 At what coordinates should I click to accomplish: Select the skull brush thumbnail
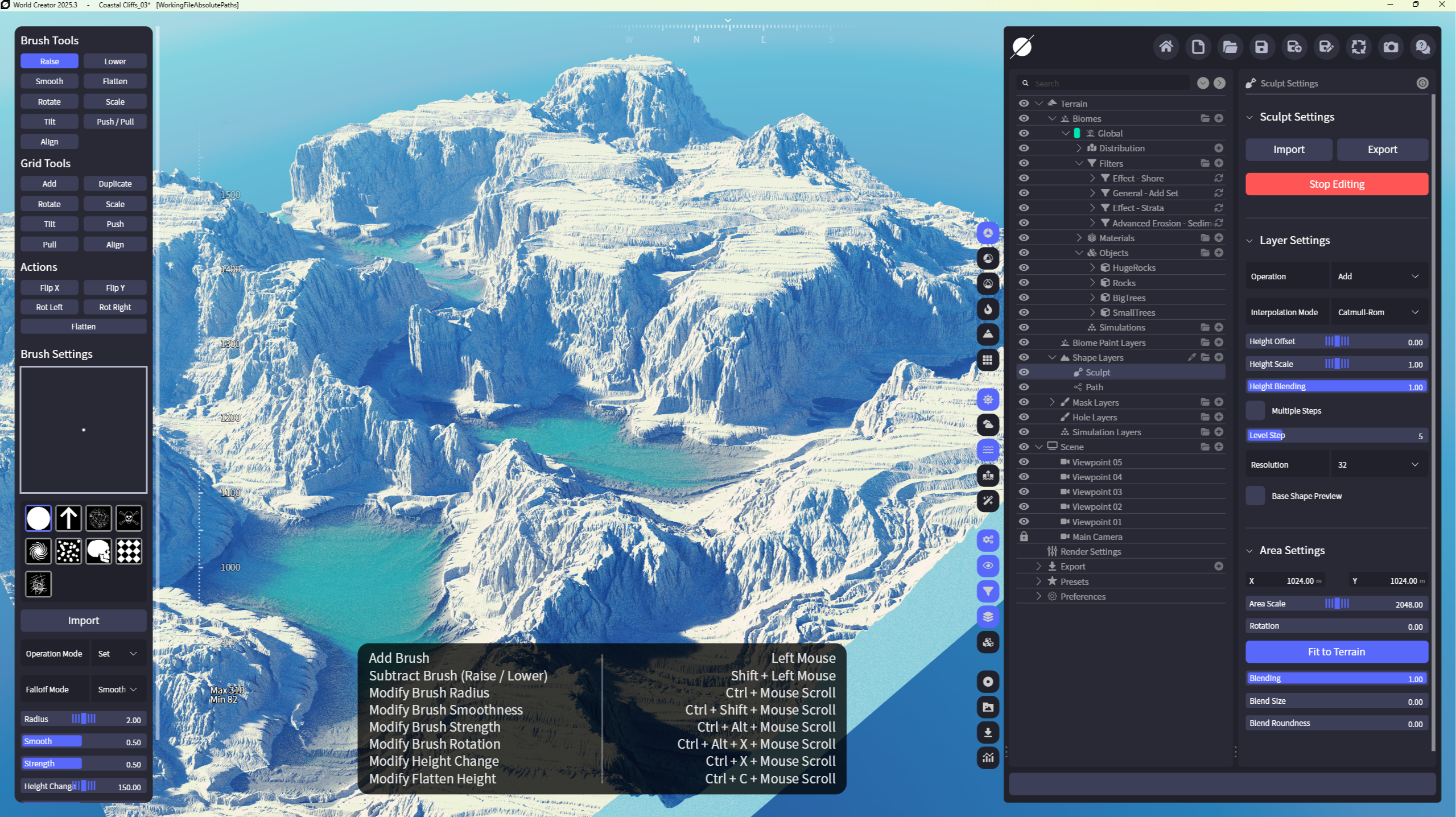point(98,551)
